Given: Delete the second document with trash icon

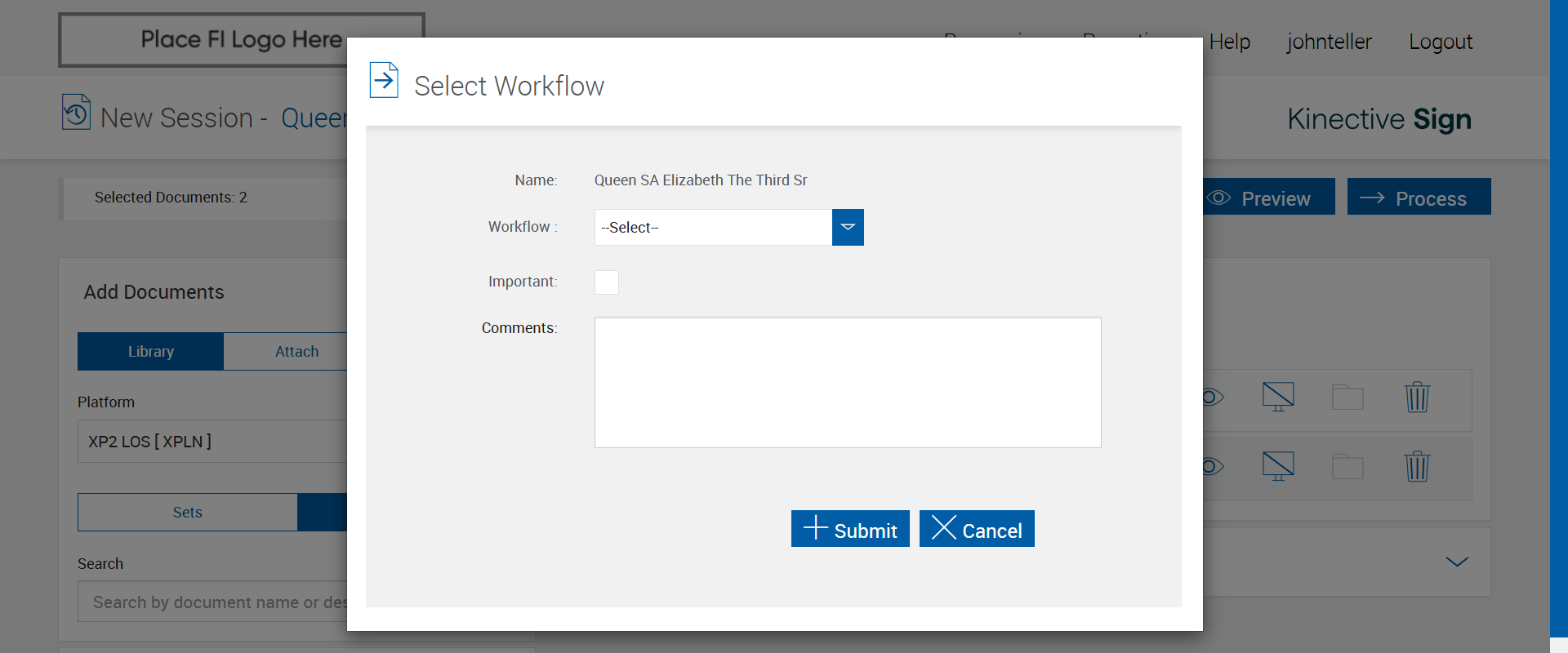Looking at the screenshot, I should coord(1417,467).
